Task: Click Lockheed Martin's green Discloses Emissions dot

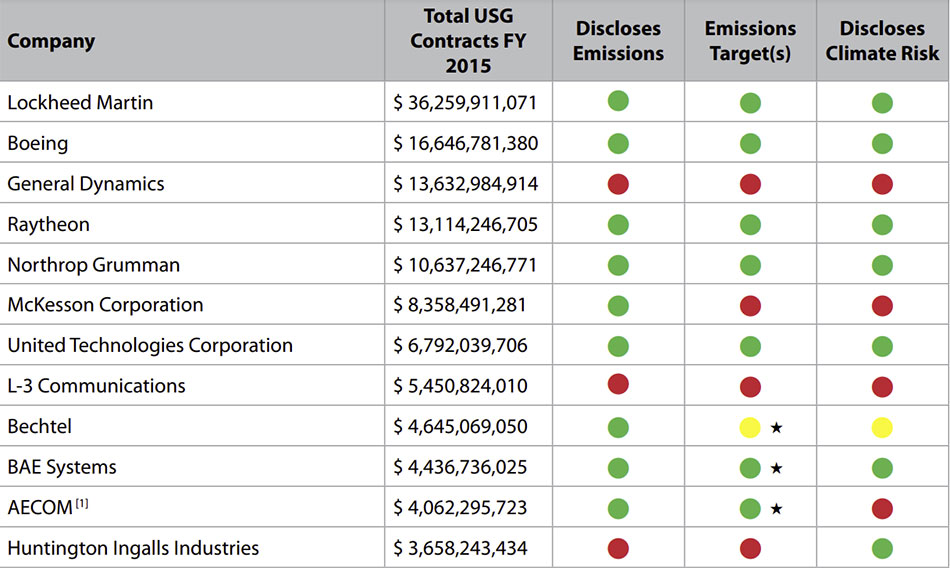Action: click(618, 101)
